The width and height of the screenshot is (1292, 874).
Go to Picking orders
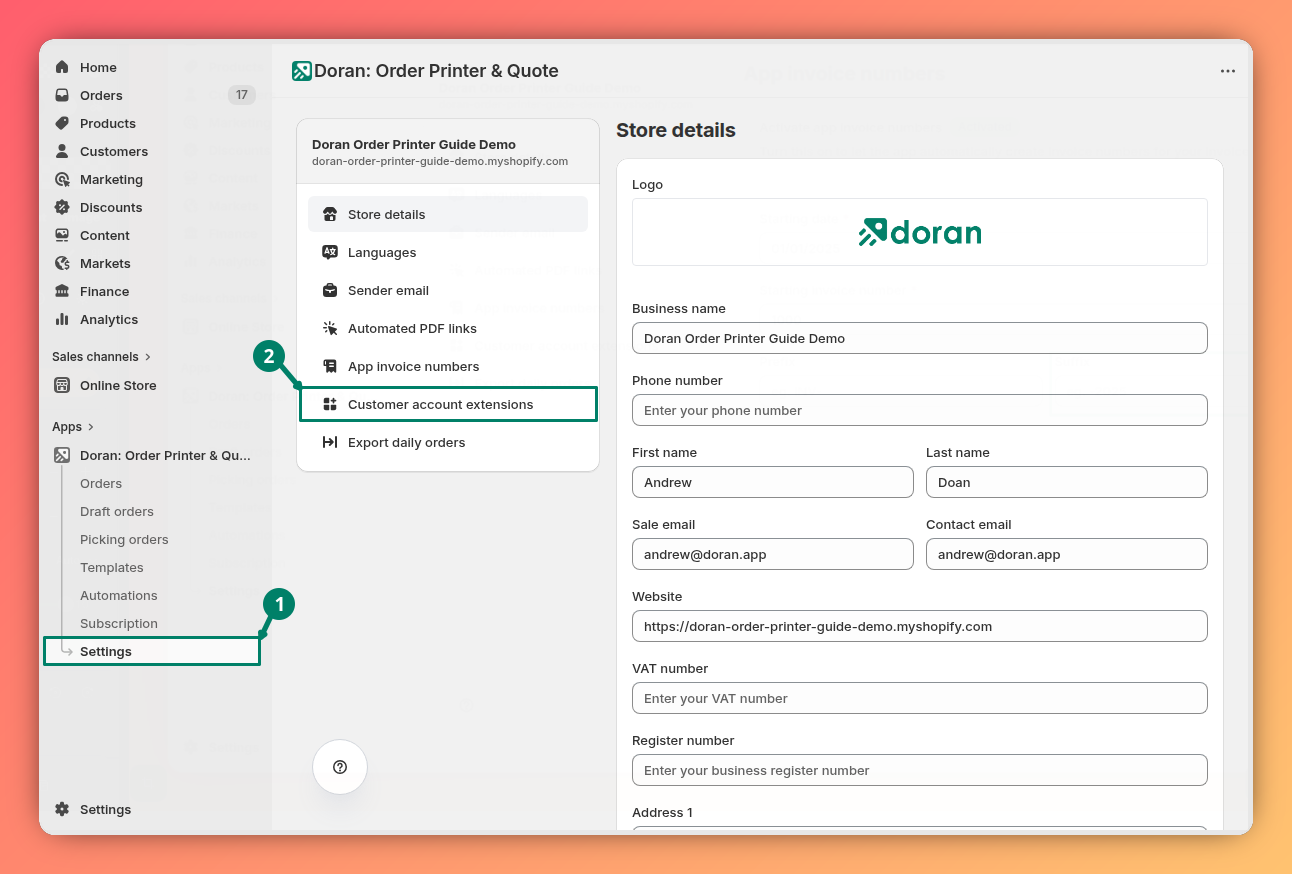coord(124,539)
